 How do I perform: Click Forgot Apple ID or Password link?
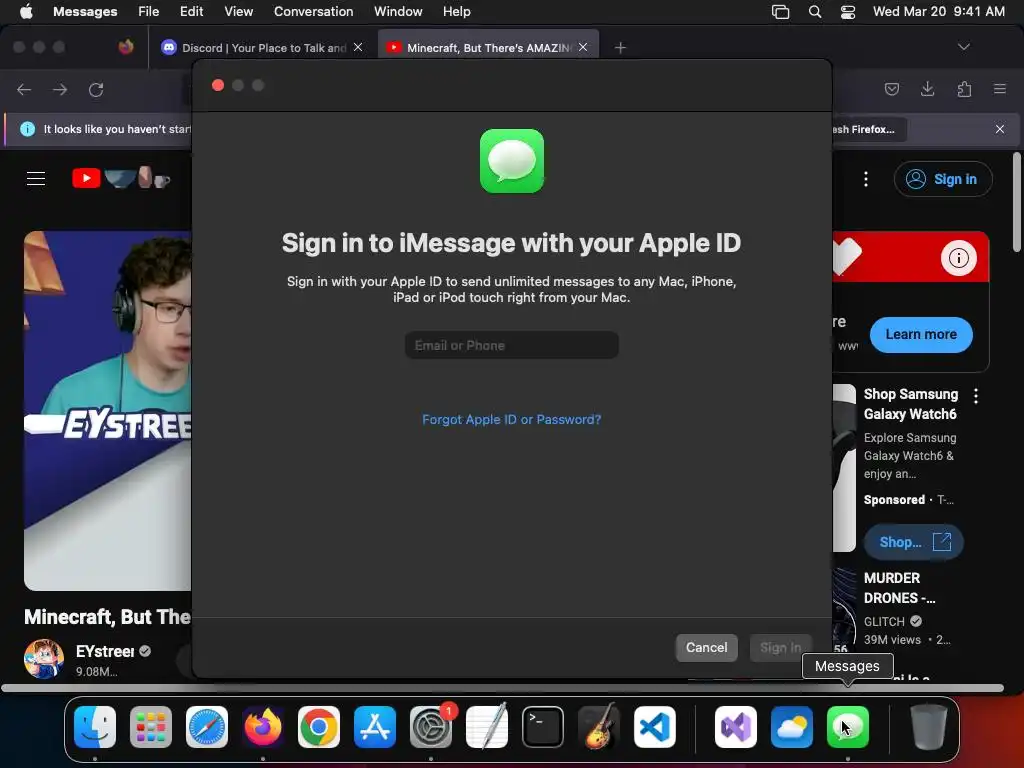(511, 419)
